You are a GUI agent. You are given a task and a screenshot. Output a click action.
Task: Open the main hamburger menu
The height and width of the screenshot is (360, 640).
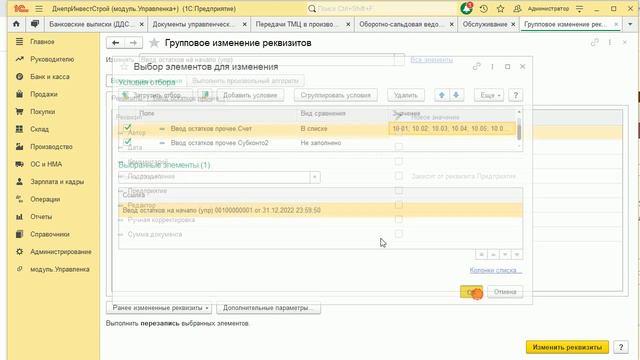39,9
